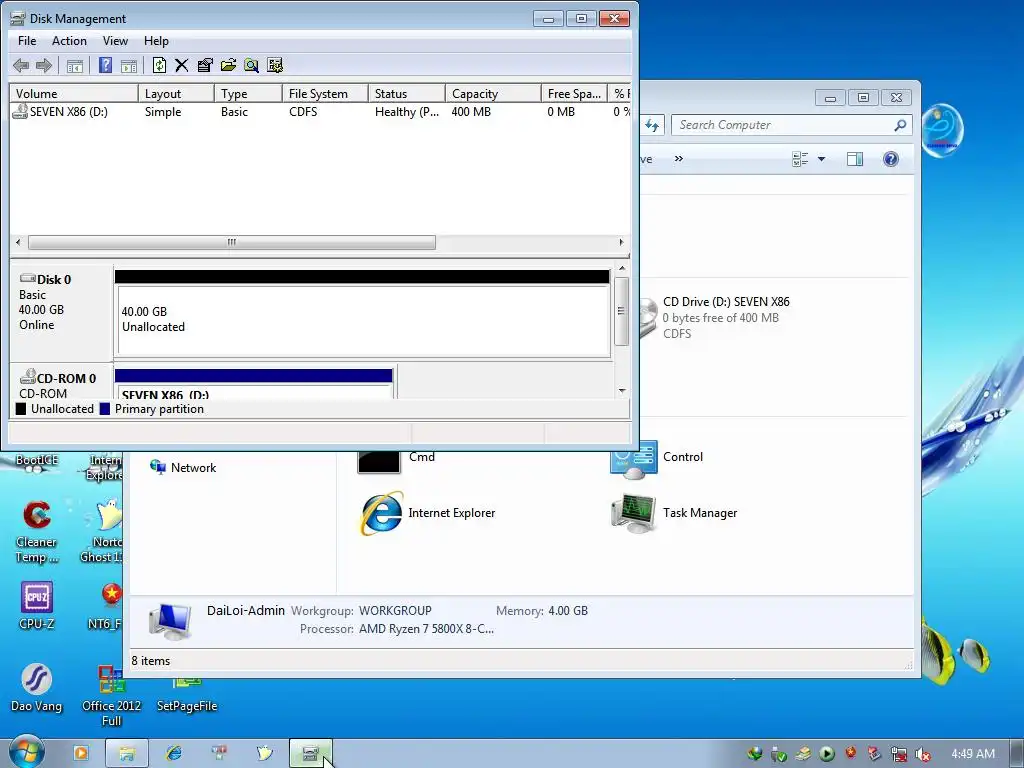The width and height of the screenshot is (1024, 768).
Task: Click the Unallocated black legend swatch
Action: pyautogui.click(x=21, y=409)
